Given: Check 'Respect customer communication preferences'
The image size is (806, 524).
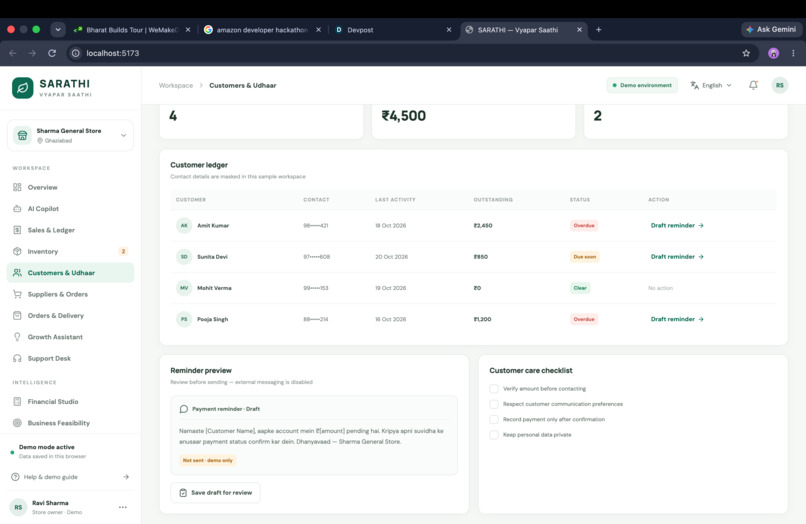Looking at the screenshot, I should (494, 404).
